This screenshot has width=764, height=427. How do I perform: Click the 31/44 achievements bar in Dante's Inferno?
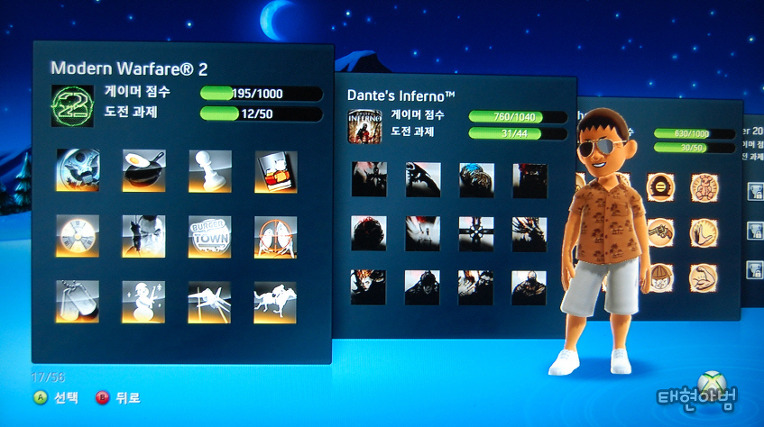[517, 133]
